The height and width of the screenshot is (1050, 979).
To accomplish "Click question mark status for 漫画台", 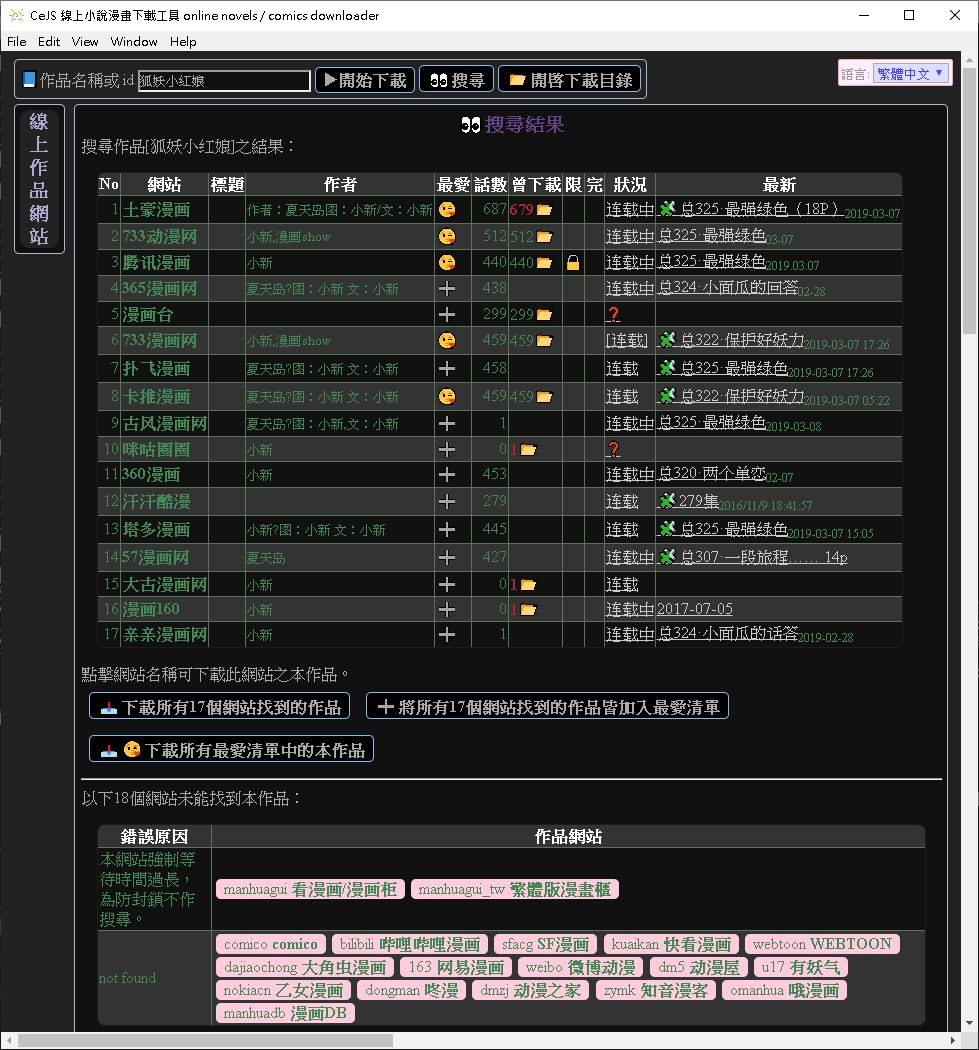I will [x=613, y=315].
